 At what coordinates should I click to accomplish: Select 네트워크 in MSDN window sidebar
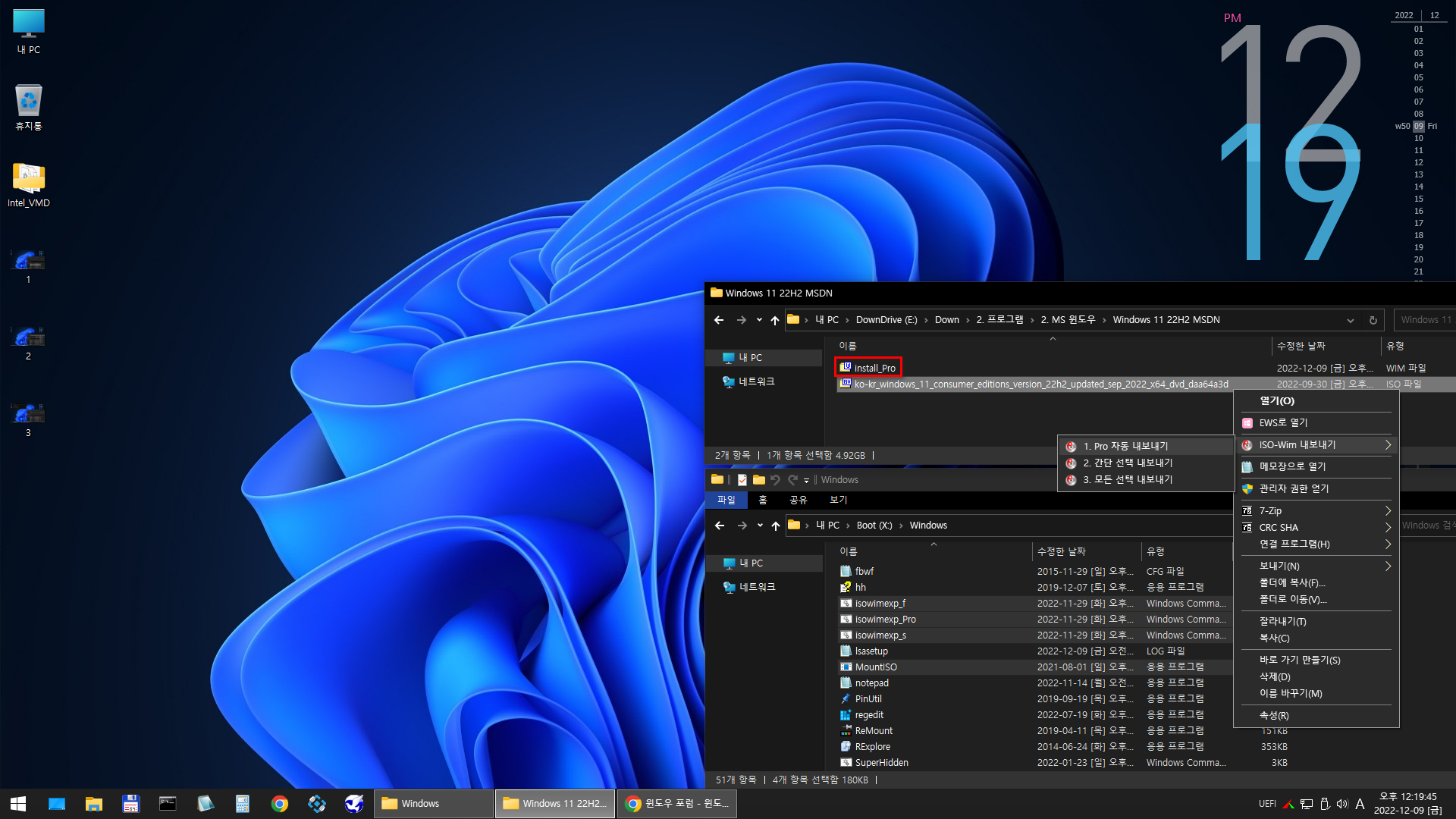point(756,382)
